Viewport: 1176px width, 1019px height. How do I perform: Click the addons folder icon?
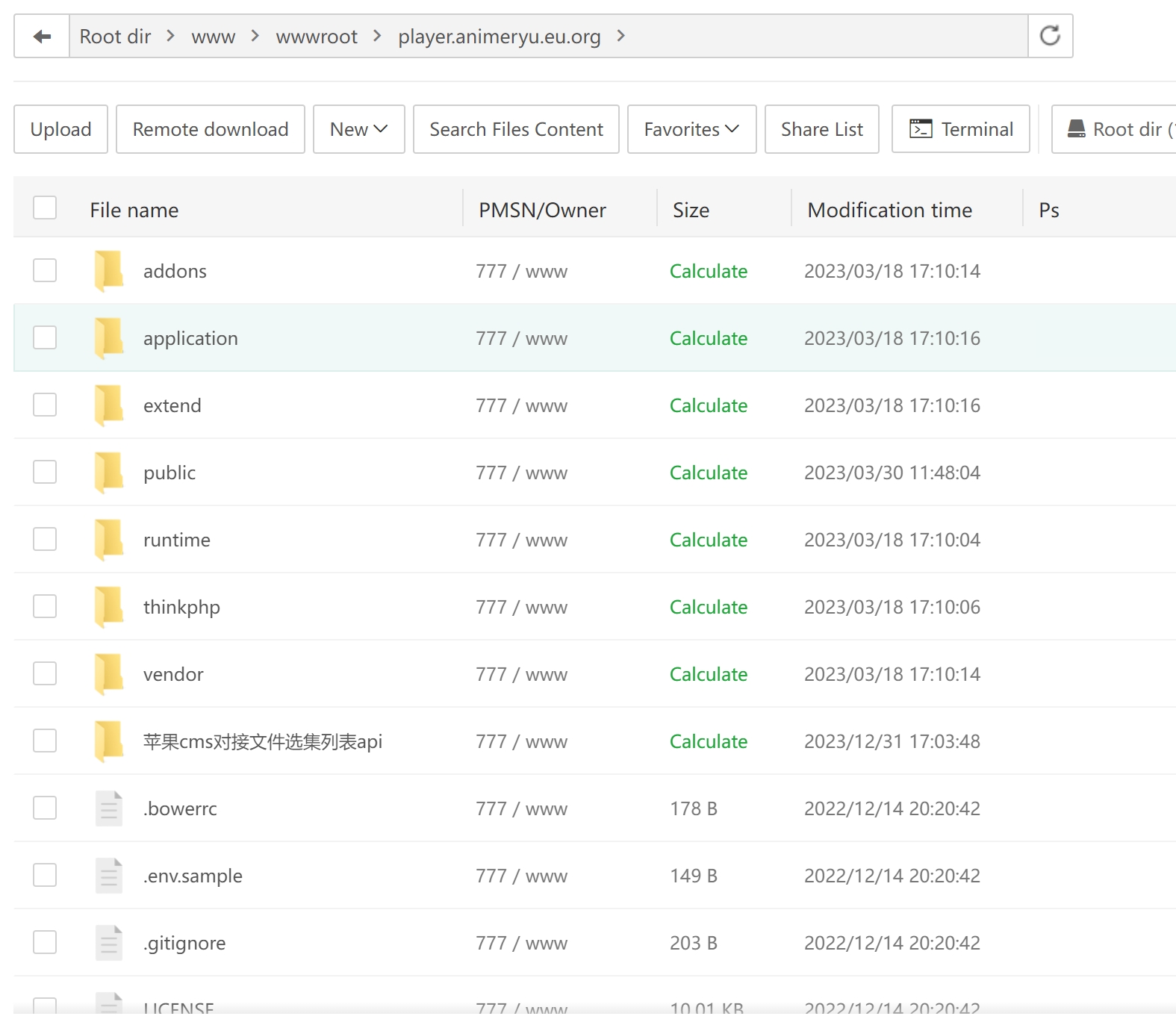point(109,270)
